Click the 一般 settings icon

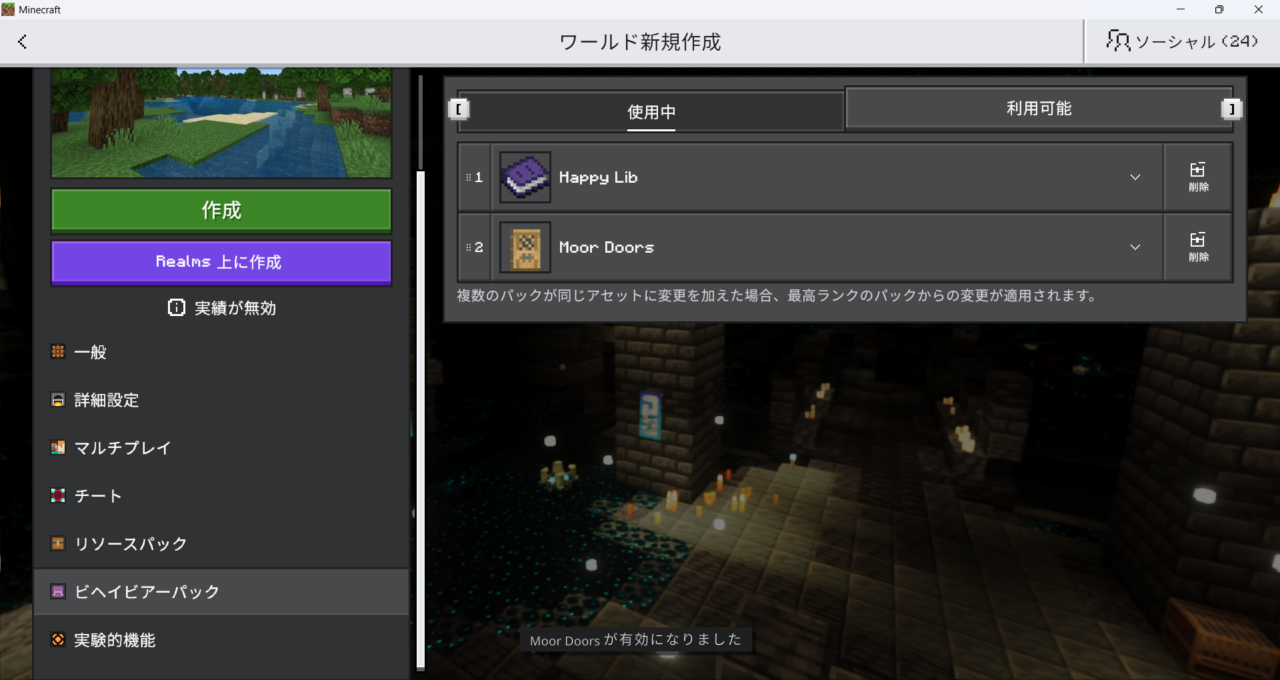[58, 352]
